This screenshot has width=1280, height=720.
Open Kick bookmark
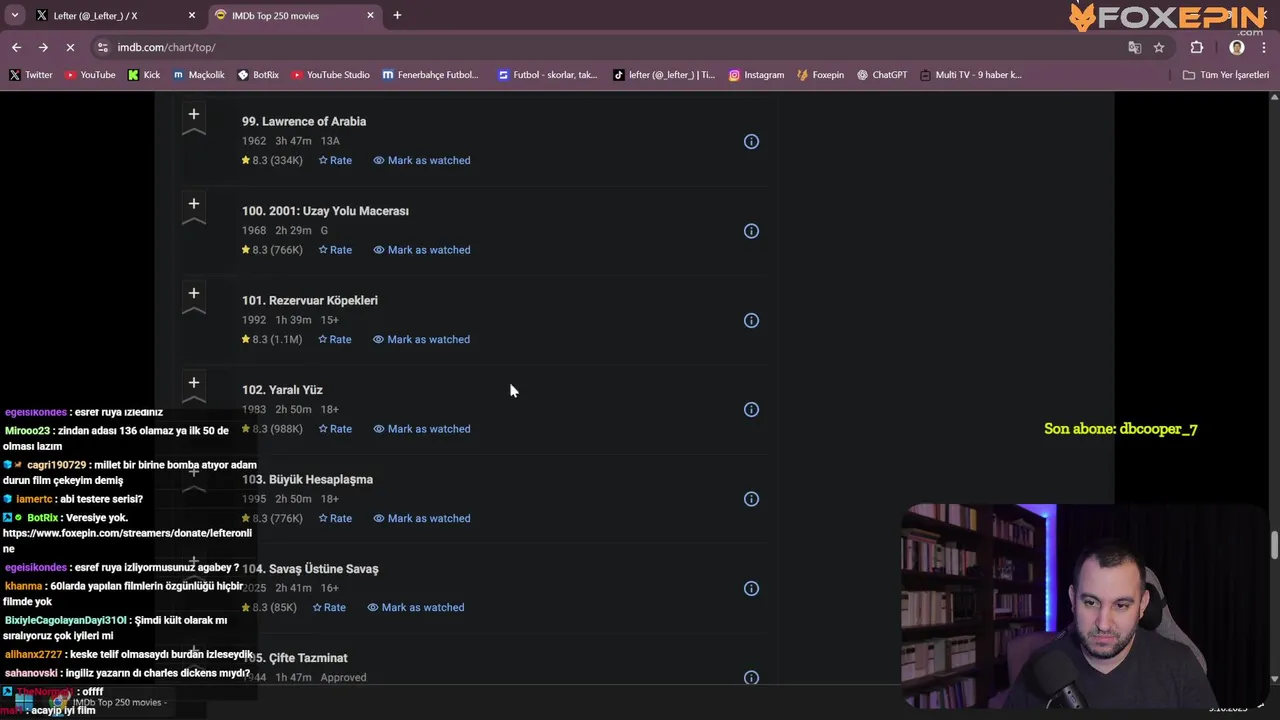(144, 75)
